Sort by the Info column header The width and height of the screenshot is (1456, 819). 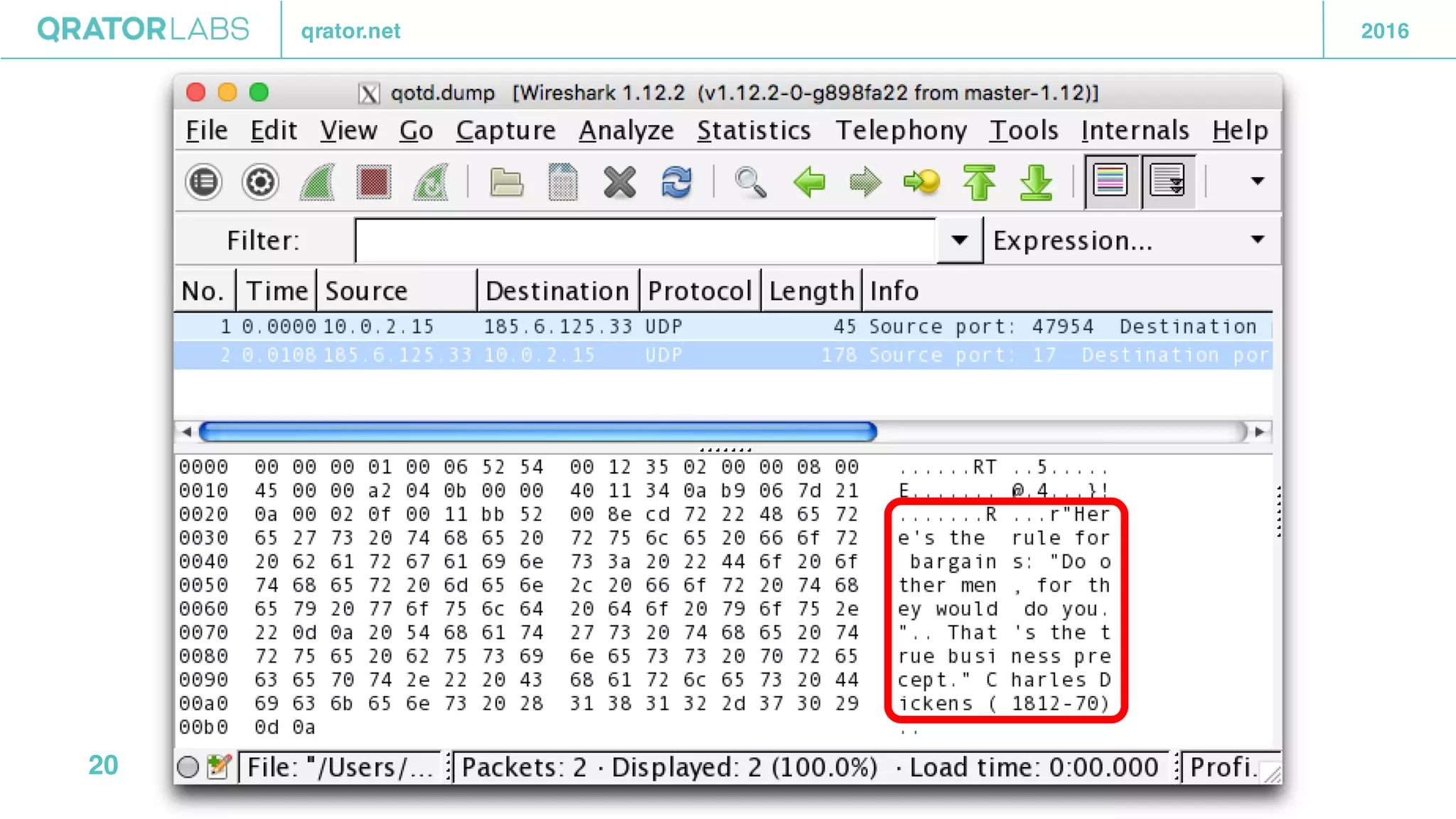(x=1068, y=291)
